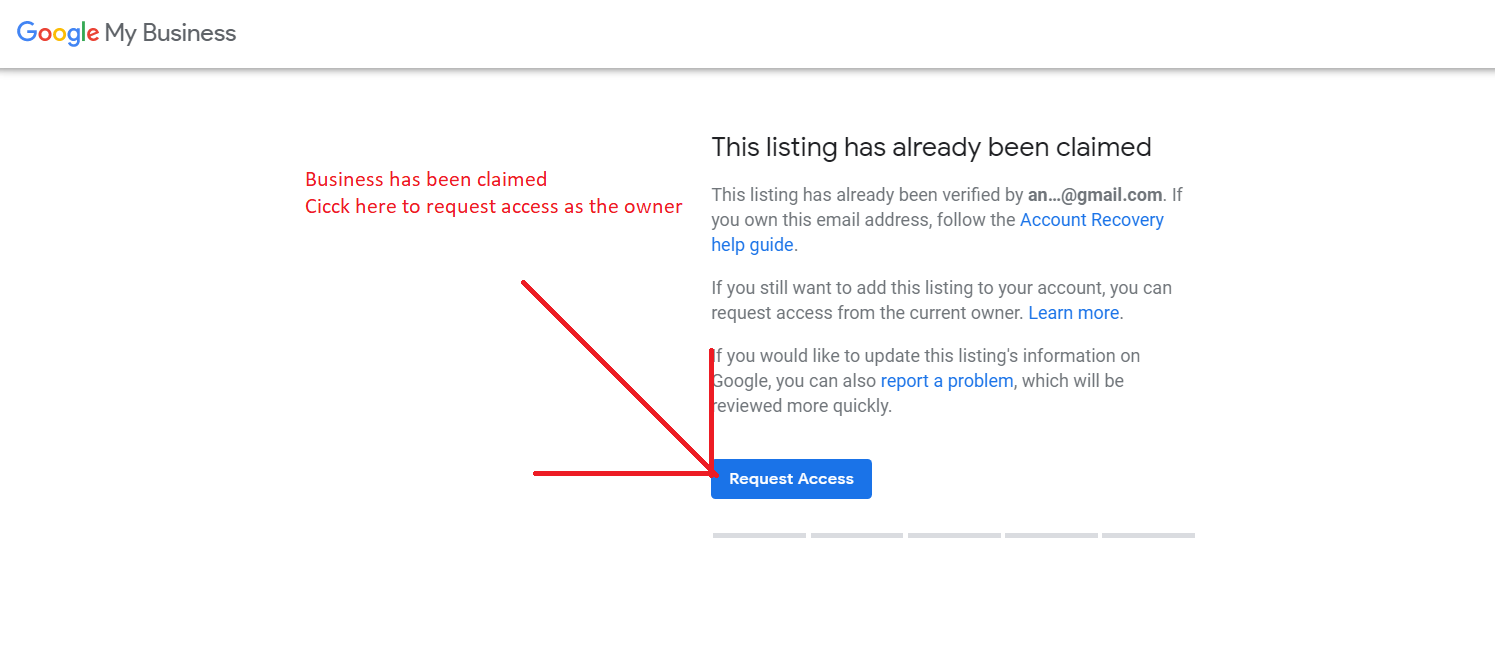Click the My Business header text
The height and width of the screenshot is (669, 1495).
coord(171,33)
